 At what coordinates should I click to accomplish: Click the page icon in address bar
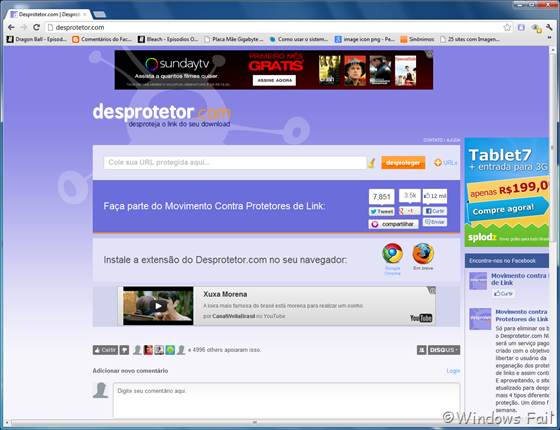click(x=50, y=28)
